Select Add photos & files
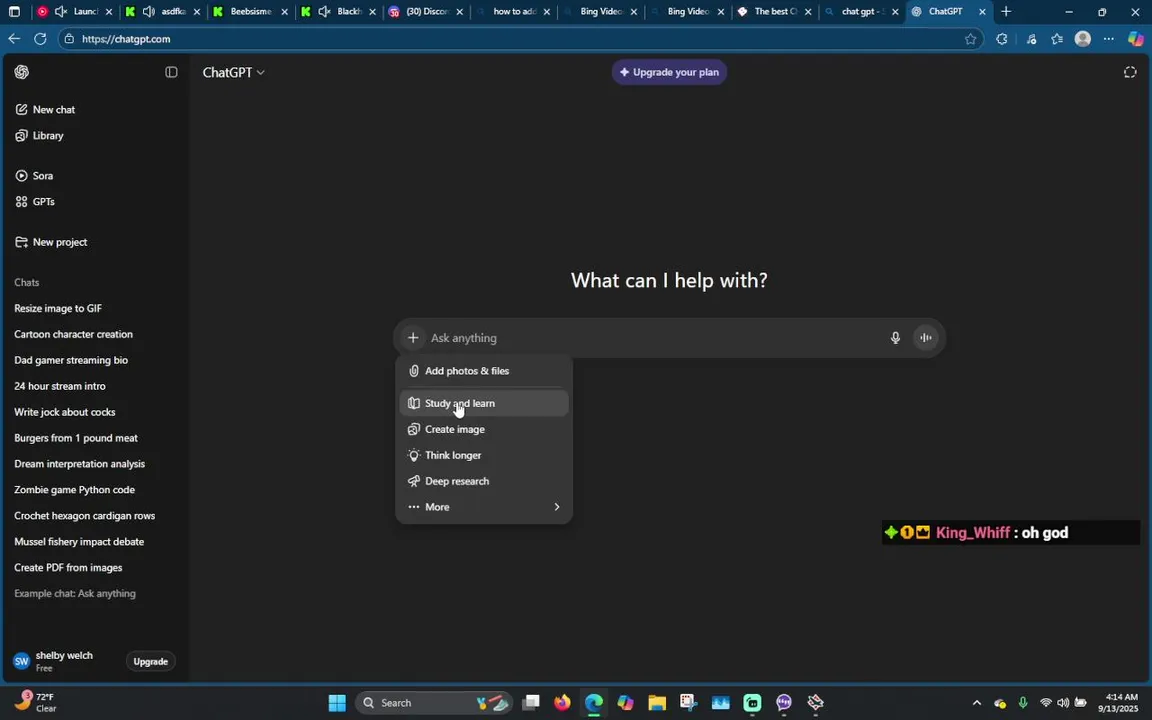This screenshot has height=720, width=1152. pos(483,371)
